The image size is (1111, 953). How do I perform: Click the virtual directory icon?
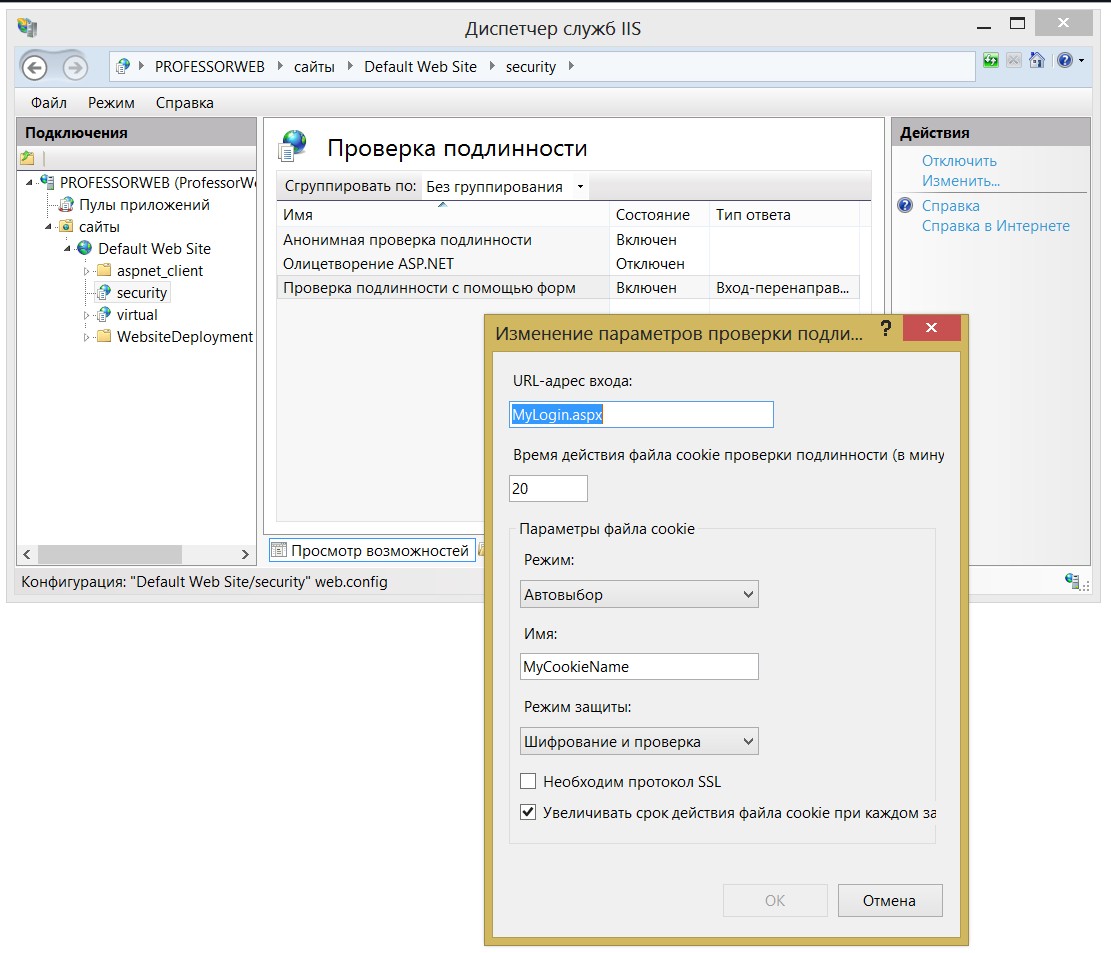104,314
